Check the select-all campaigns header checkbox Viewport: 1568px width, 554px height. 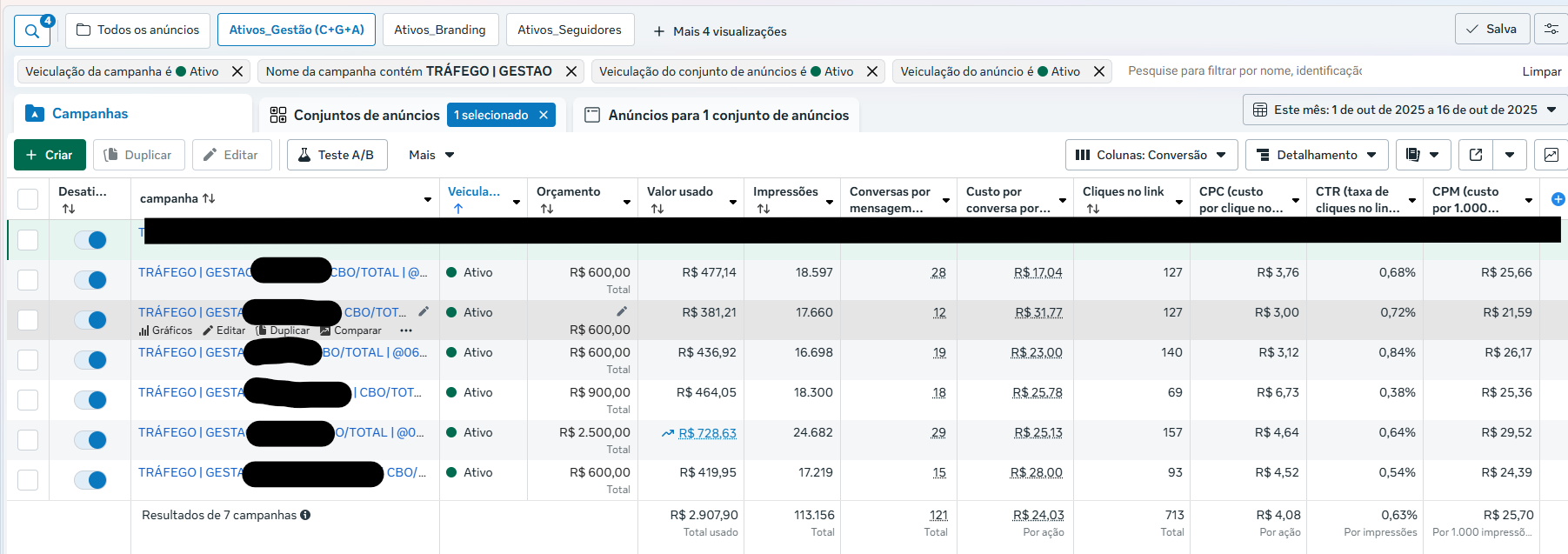28,199
